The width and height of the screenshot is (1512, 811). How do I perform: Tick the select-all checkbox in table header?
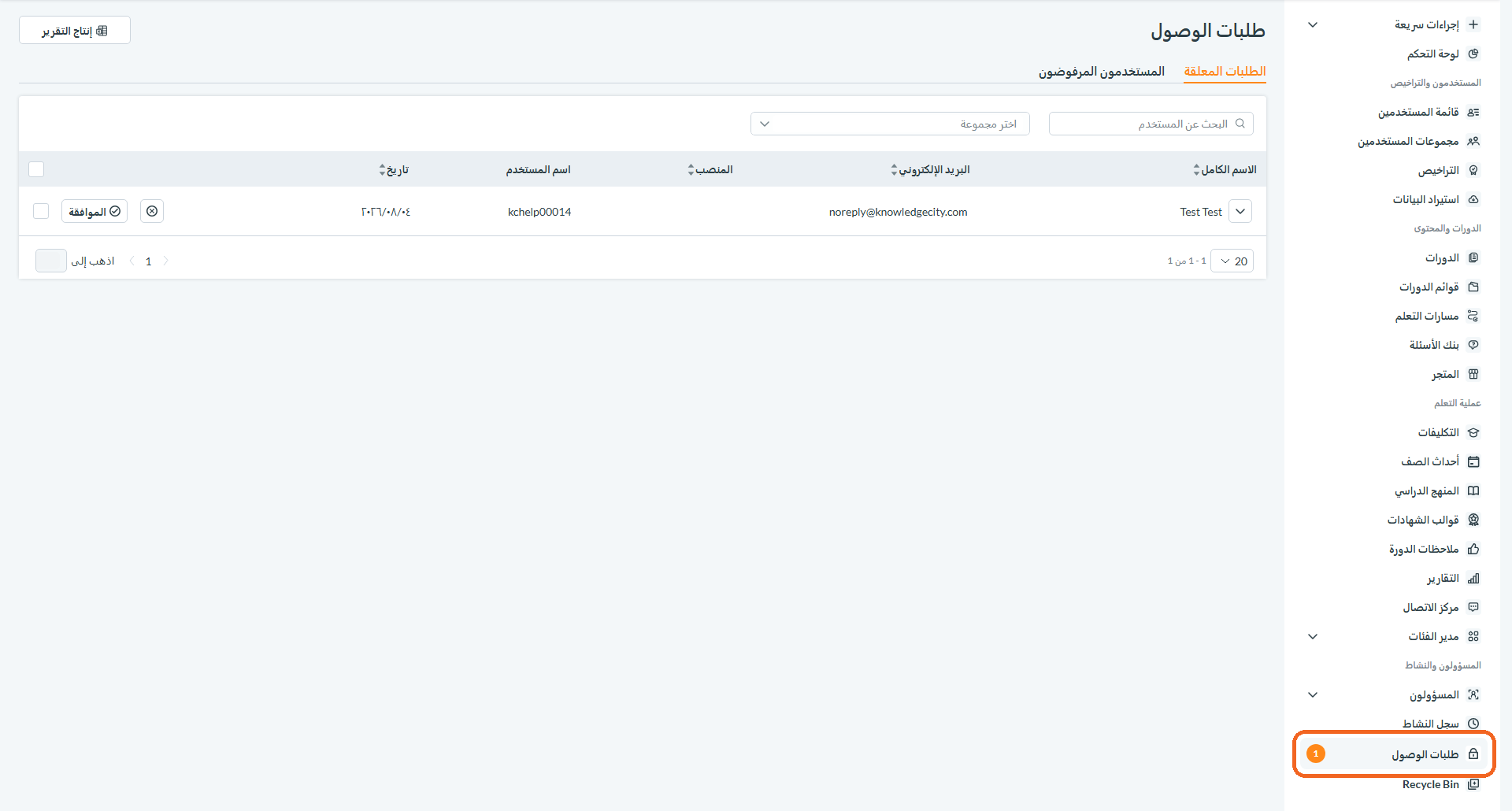36,169
